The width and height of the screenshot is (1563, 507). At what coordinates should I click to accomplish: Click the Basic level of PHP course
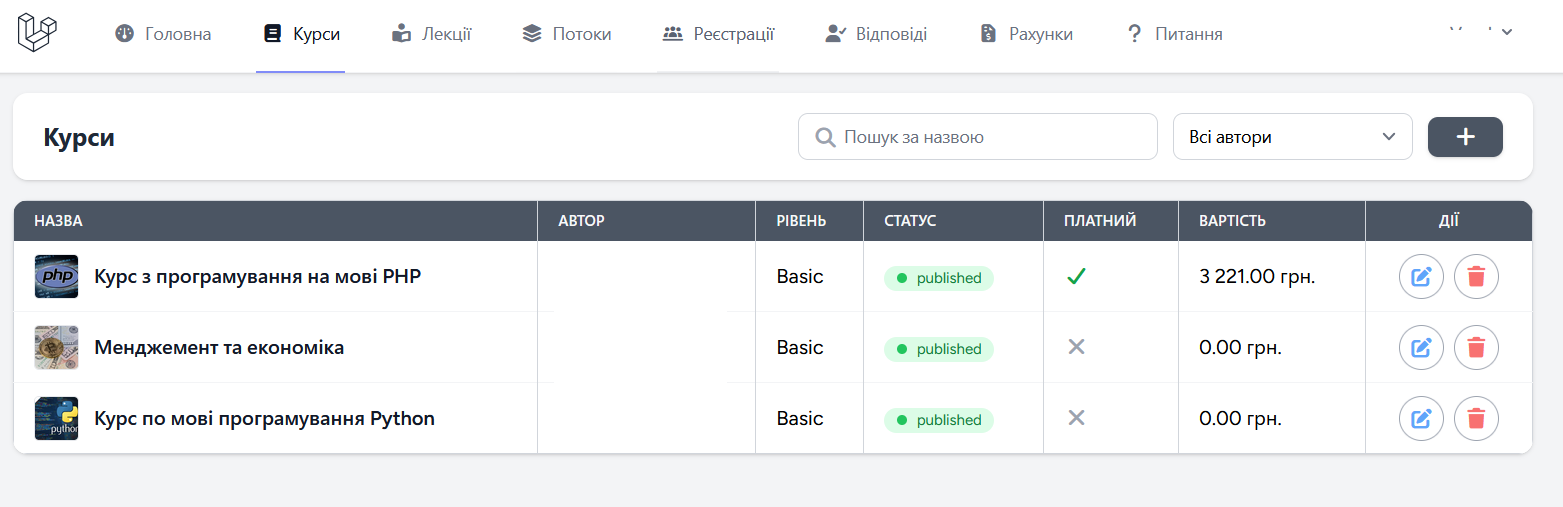point(800,277)
